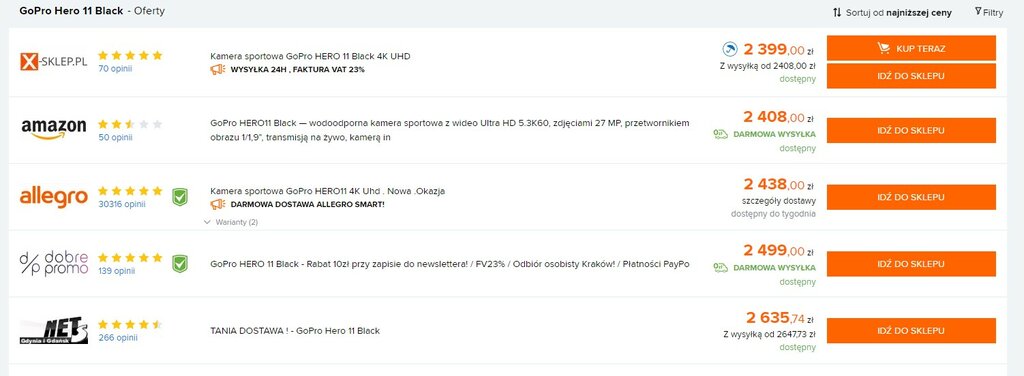Open the 70 opinii link for X-SKLEP.PL
The width and height of the screenshot is (1024, 376).
(115, 69)
